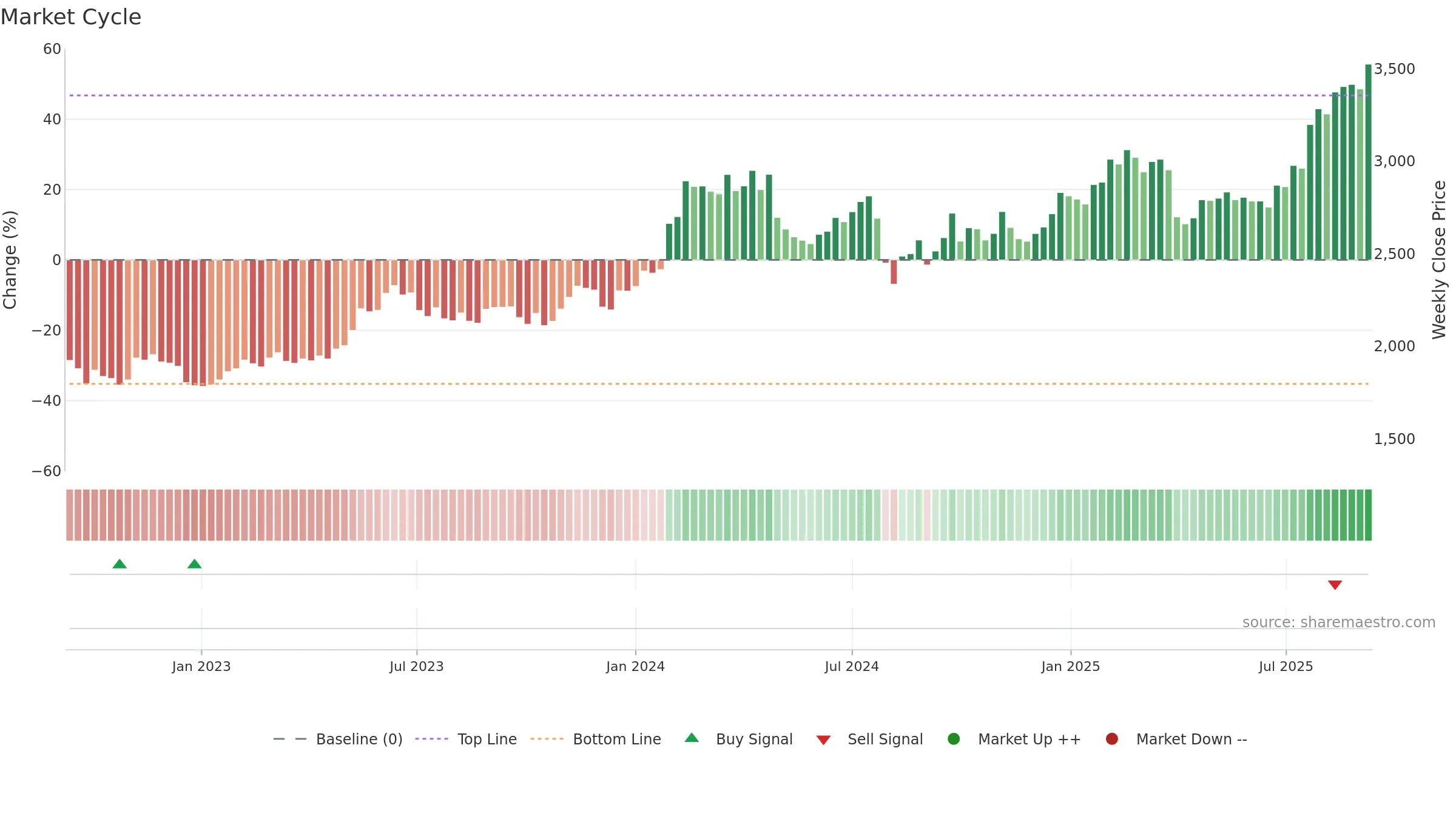Click the orange dotted Bottom Line legend swatch

[x=547, y=739]
